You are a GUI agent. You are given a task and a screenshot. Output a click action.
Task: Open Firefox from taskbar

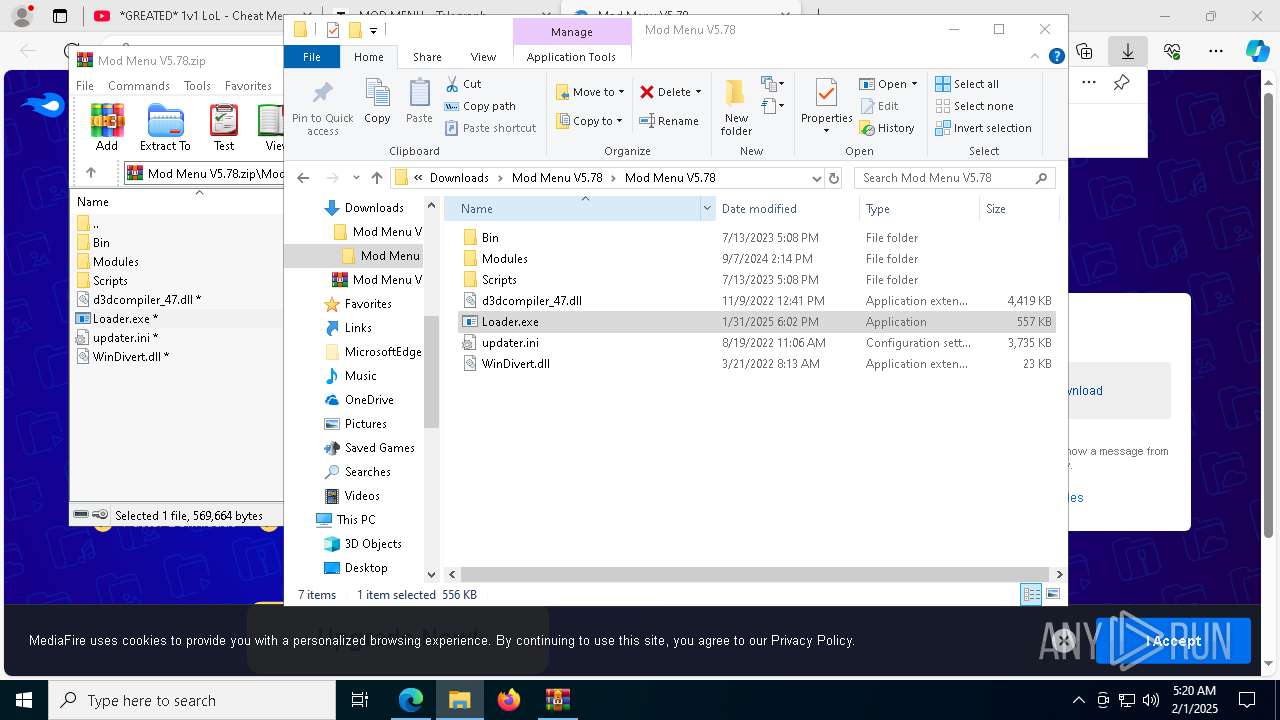coord(509,700)
